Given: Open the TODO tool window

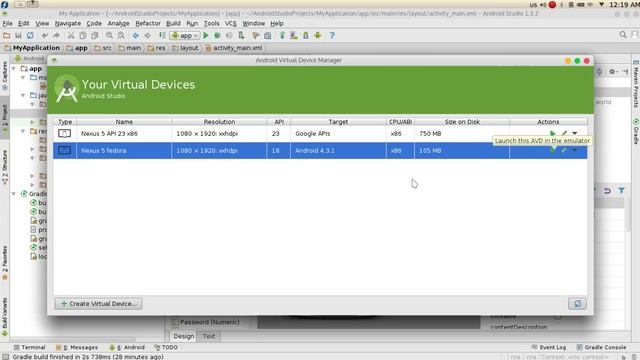Looking at the screenshot, I should click(x=166, y=347).
